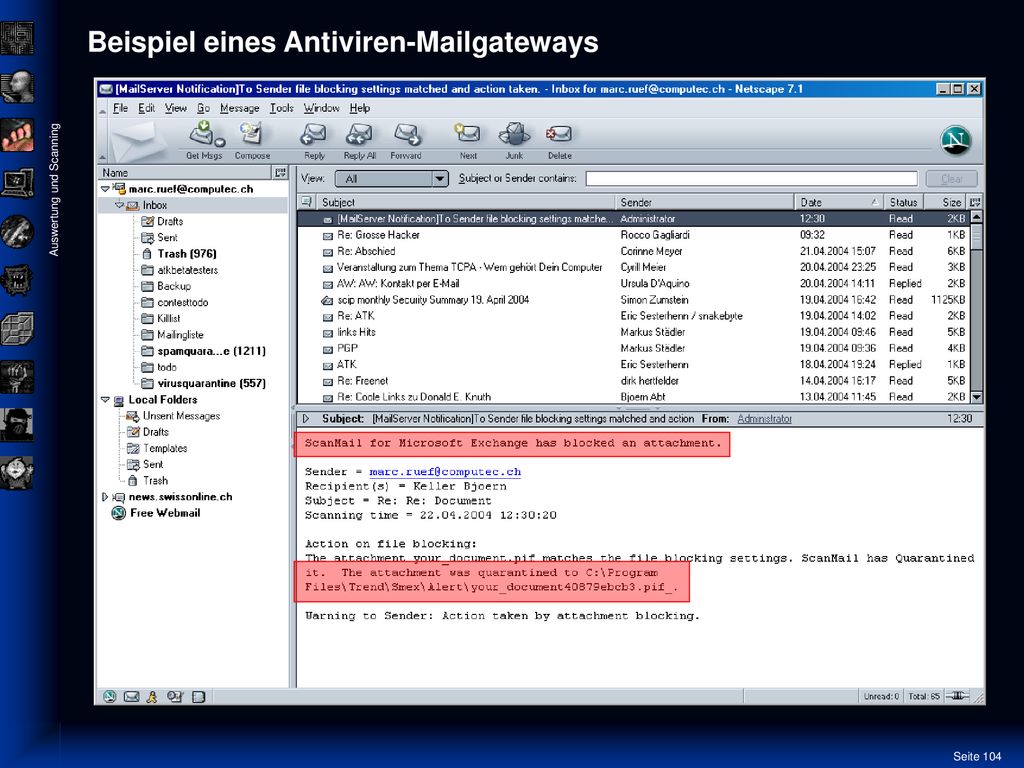Click marc.ruef@computec.ch link in message body
Screen dimensions: 1024x768
pyautogui.click(x=445, y=472)
